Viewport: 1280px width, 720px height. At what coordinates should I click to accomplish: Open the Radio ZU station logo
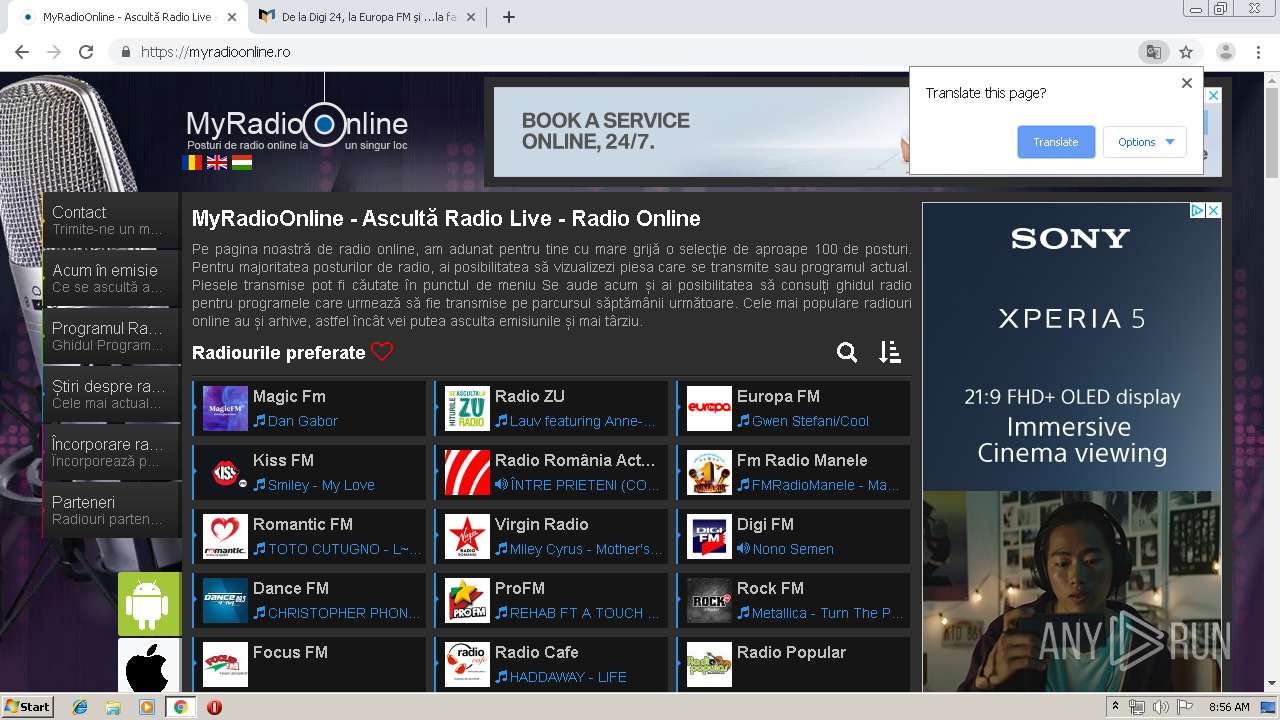click(467, 408)
